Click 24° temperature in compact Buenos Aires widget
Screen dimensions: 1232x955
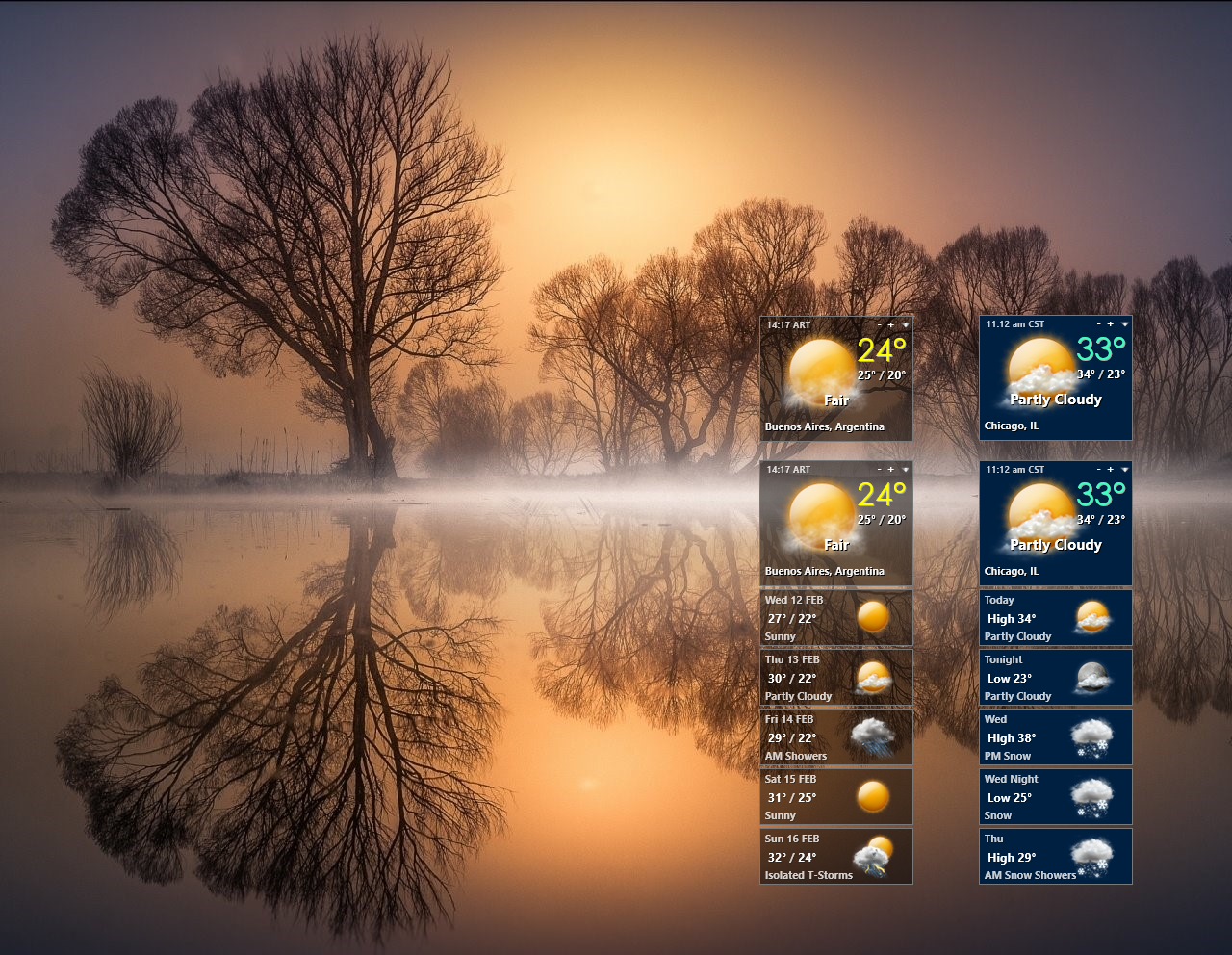coord(882,350)
